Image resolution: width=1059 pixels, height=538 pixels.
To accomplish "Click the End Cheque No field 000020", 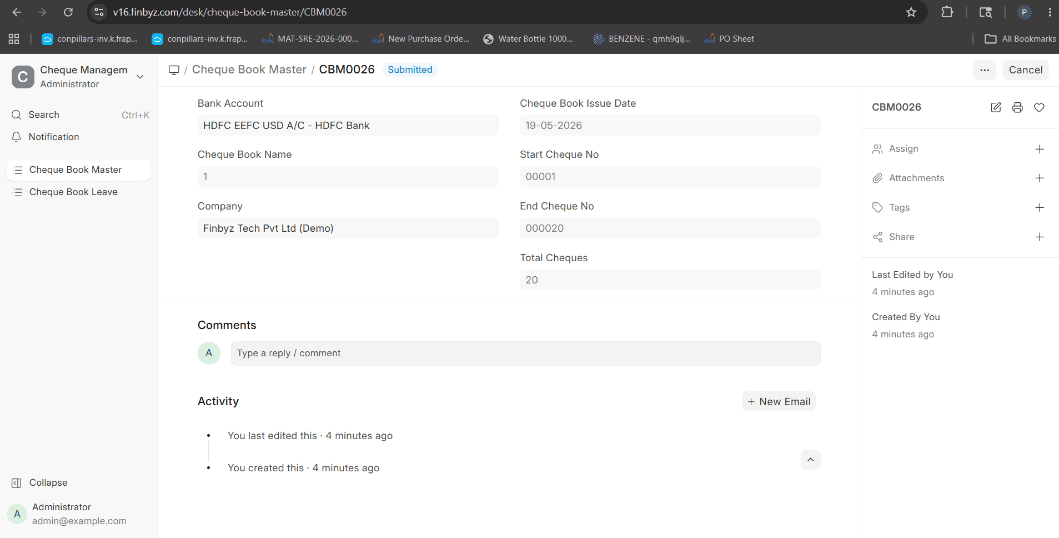I will tap(670, 229).
